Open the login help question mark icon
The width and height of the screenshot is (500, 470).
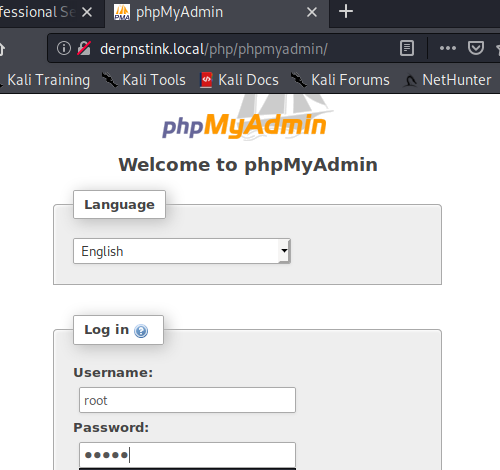tap(141, 331)
